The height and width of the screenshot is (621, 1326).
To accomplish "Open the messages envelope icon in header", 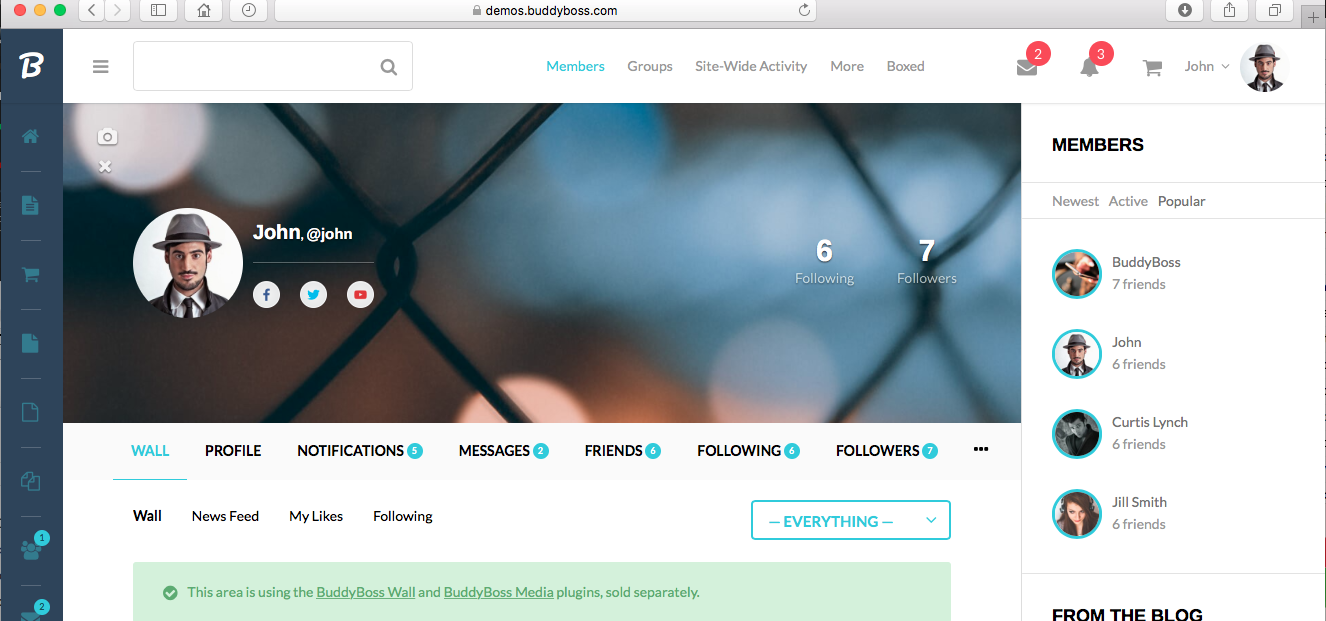I will (1027, 67).
